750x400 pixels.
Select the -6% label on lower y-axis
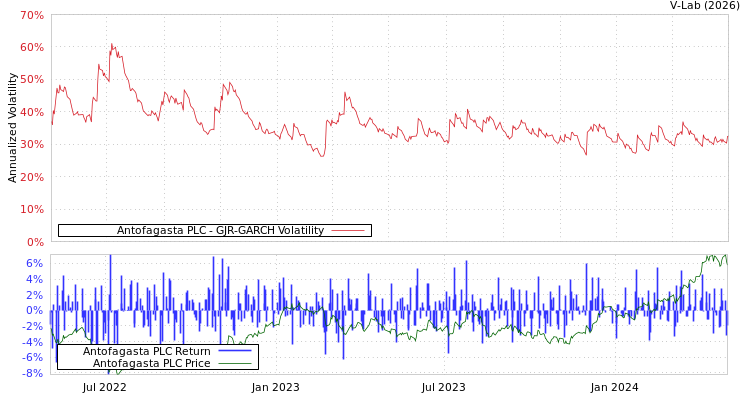point(32,357)
